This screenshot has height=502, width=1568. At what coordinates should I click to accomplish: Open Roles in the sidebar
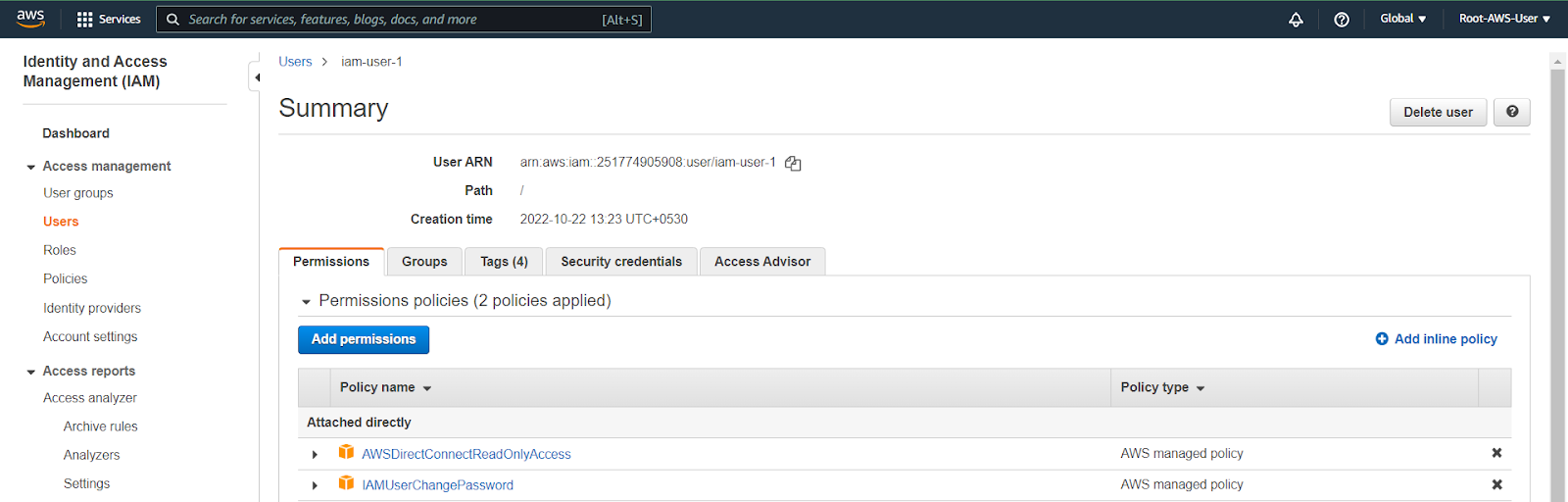60,250
